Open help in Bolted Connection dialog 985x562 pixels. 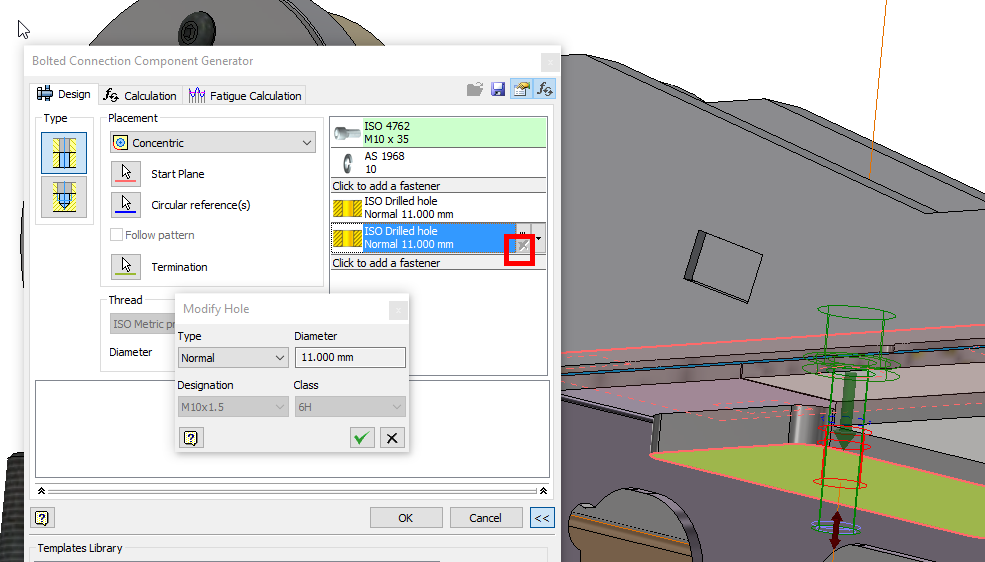click(x=42, y=518)
